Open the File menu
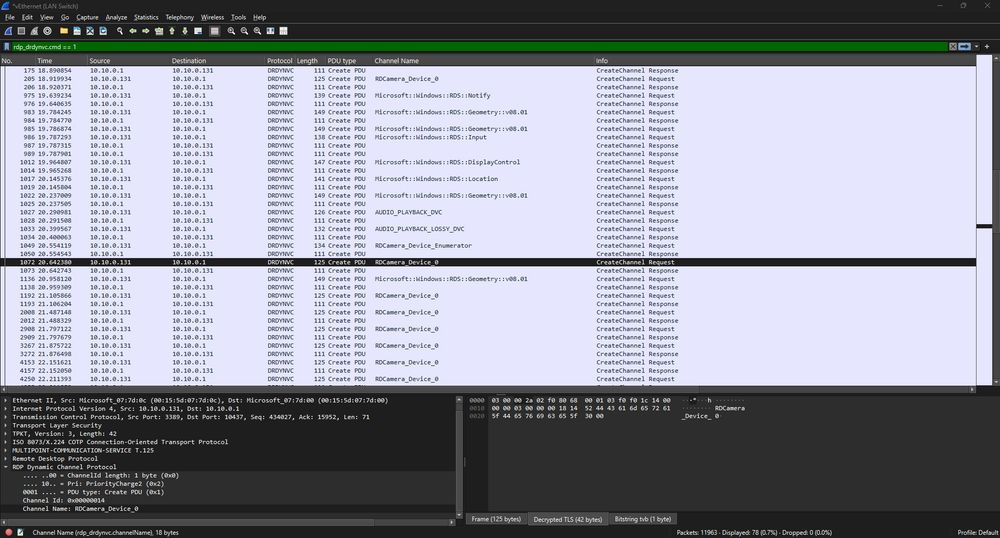The height and width of the screenshot is (538, 1000). coord(10,17)
